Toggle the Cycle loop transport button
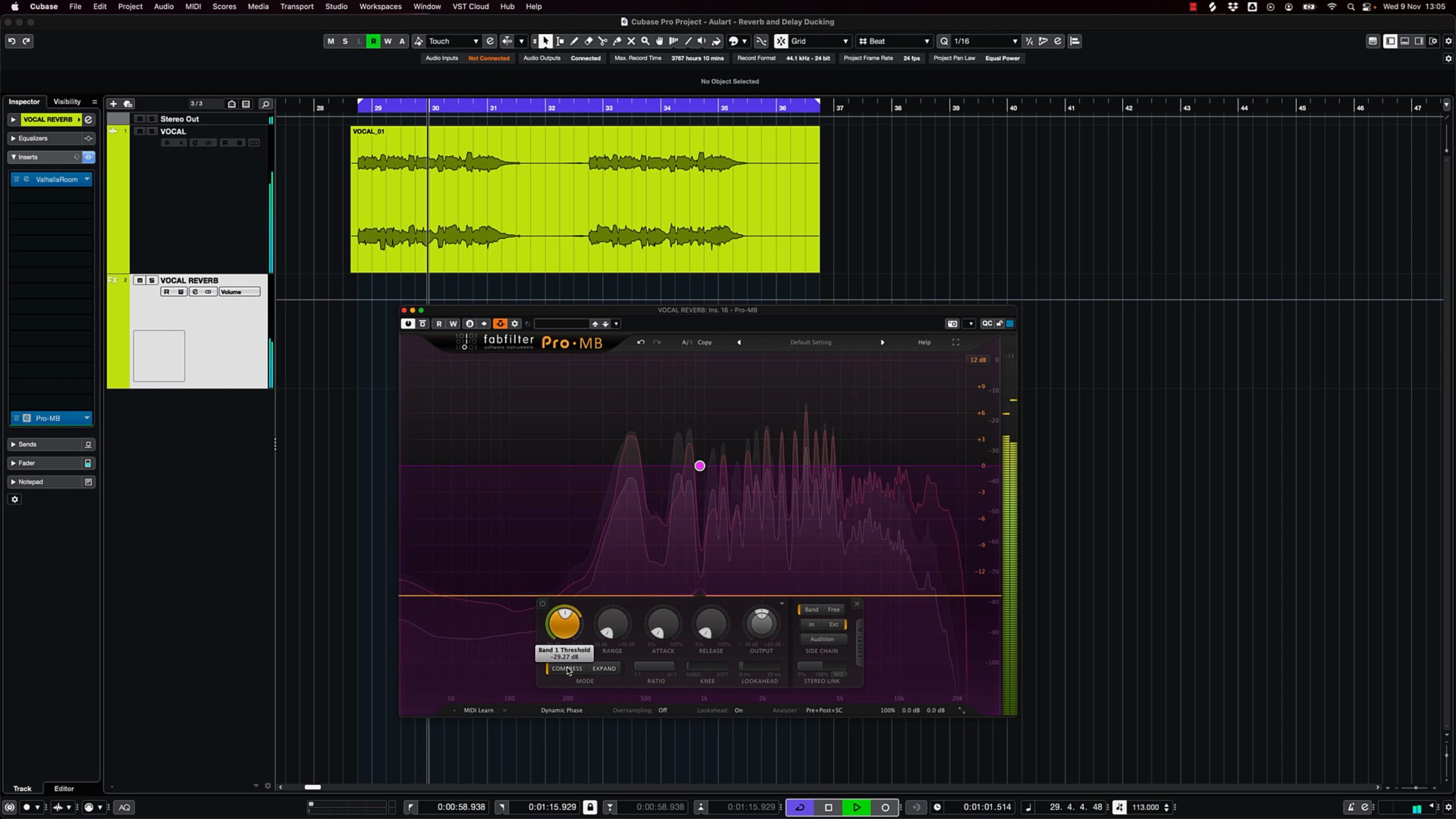 tap(800, 807)
